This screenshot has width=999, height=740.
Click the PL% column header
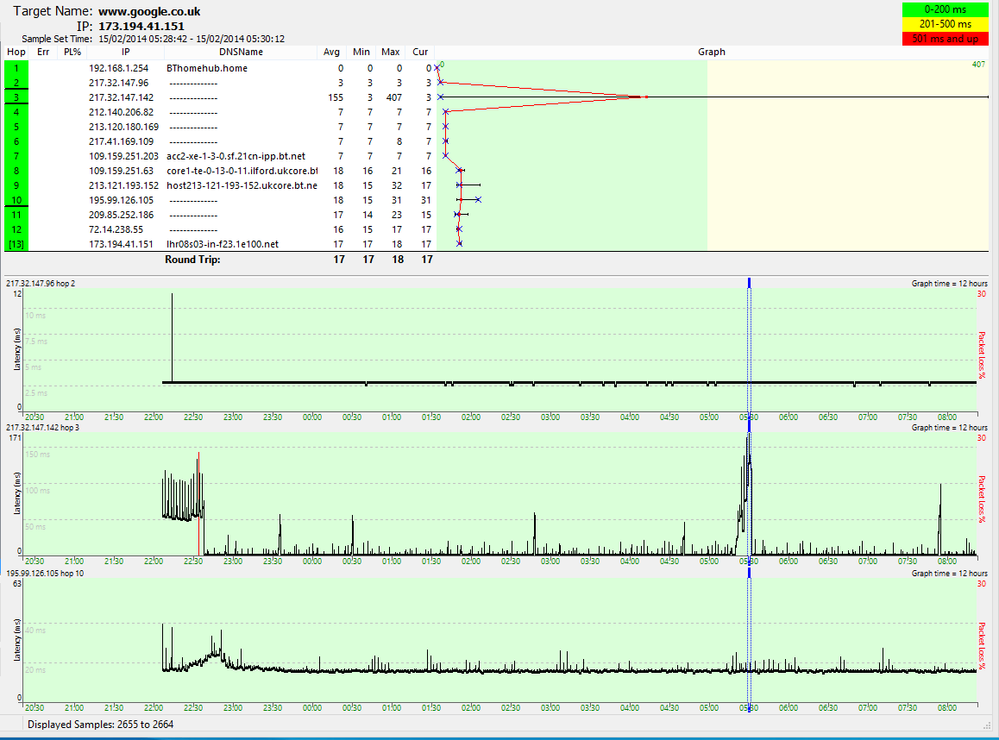point(73,52)
